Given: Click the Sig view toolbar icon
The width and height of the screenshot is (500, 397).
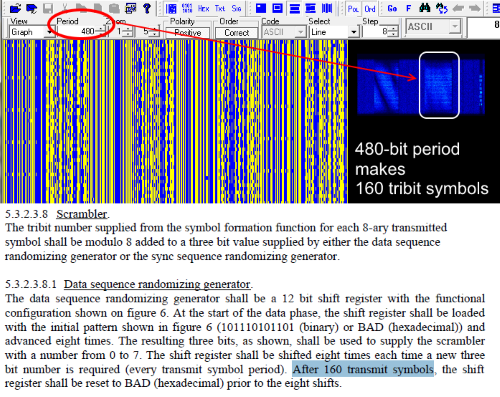Looking at the screenshot, I should tap(236, 8).
